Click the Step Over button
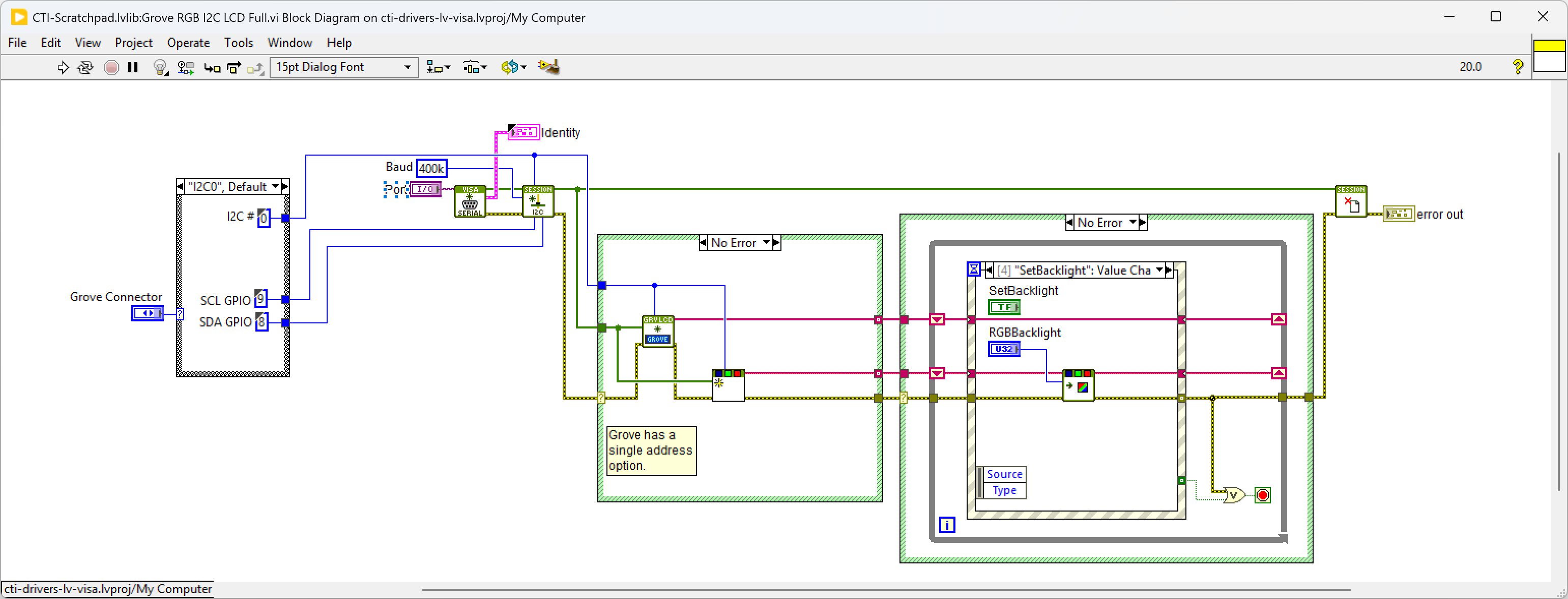 234,68
